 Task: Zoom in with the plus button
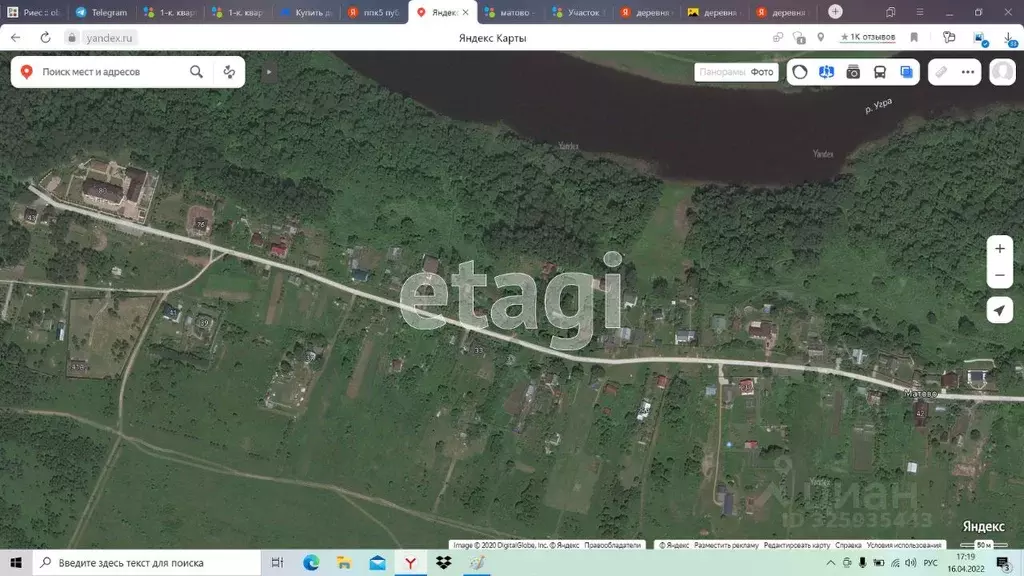point(1000,248)
